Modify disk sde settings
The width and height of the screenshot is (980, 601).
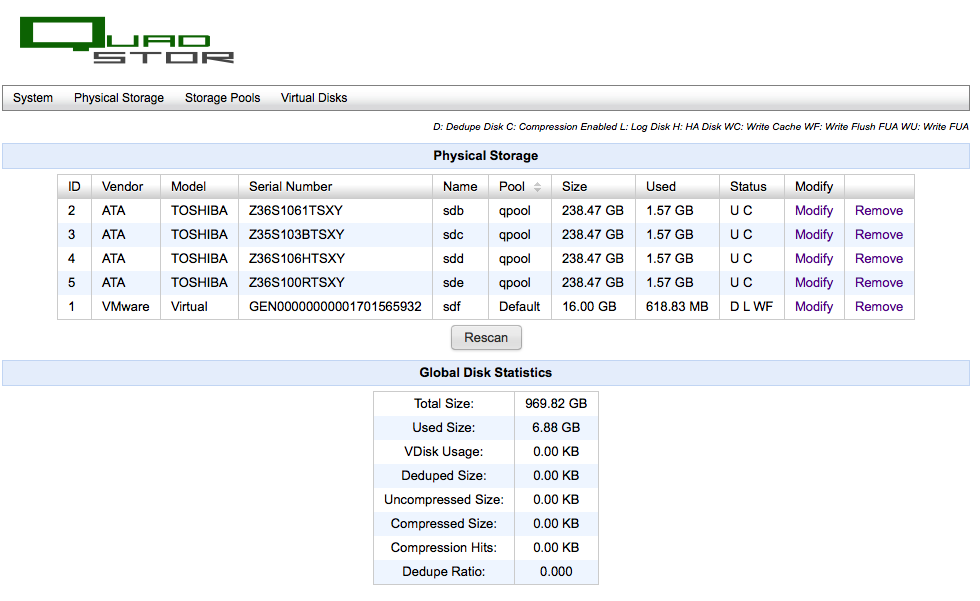(x=814, y=282)
